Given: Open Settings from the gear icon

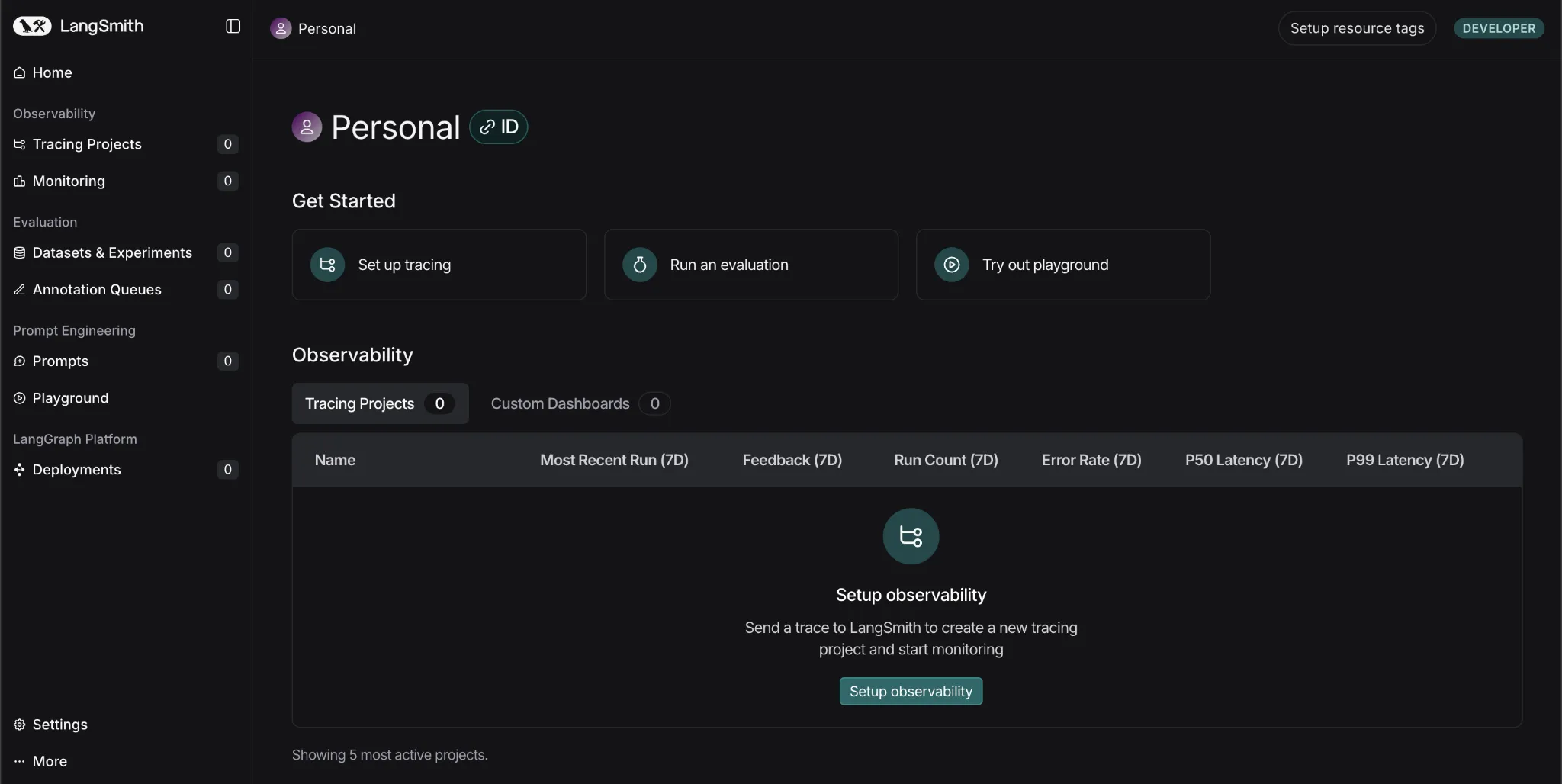Looking at the screenshot, I should tap(20, 725).
